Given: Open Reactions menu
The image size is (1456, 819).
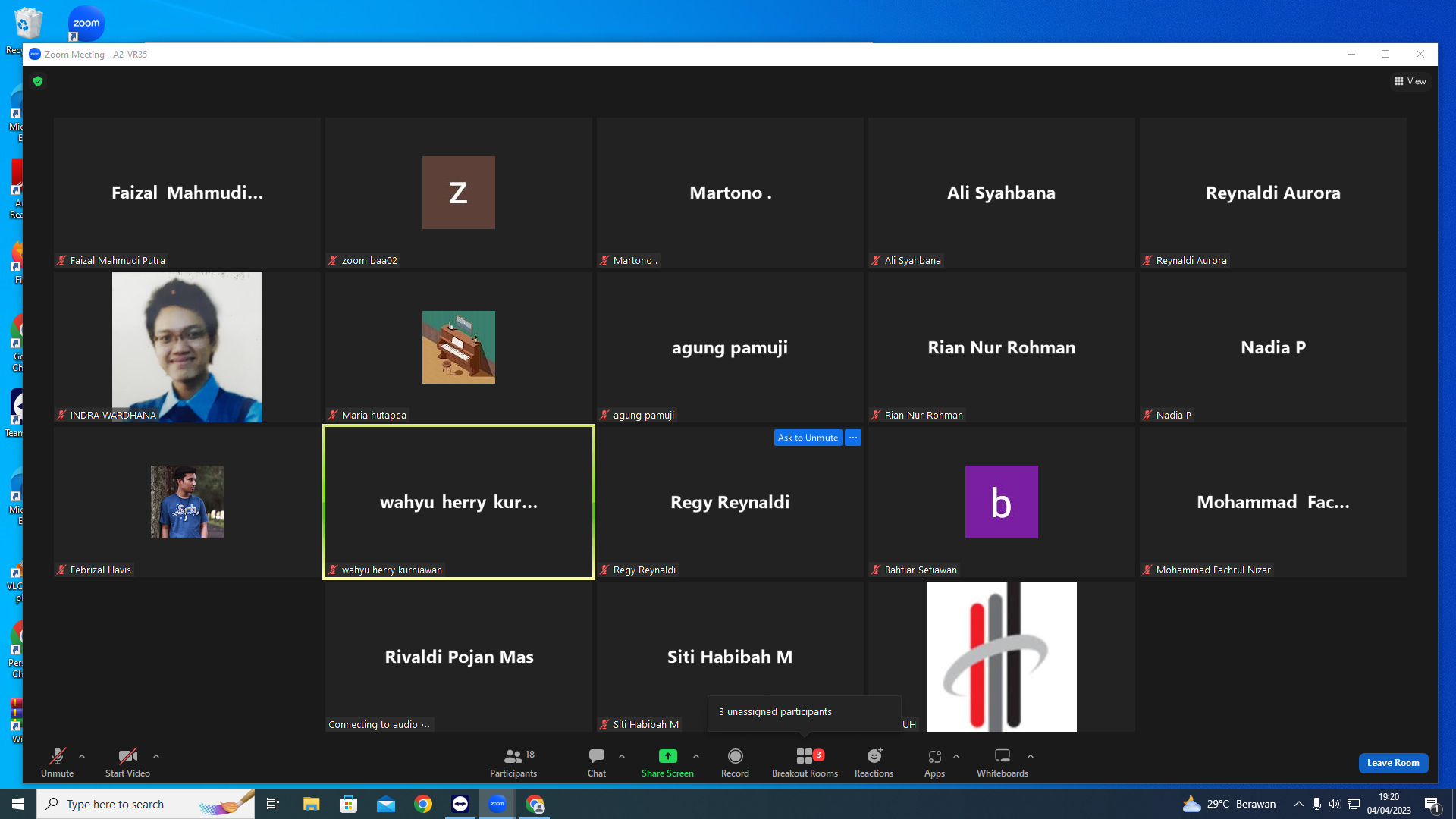Looking at the screenshot, I should pos(874,762).
